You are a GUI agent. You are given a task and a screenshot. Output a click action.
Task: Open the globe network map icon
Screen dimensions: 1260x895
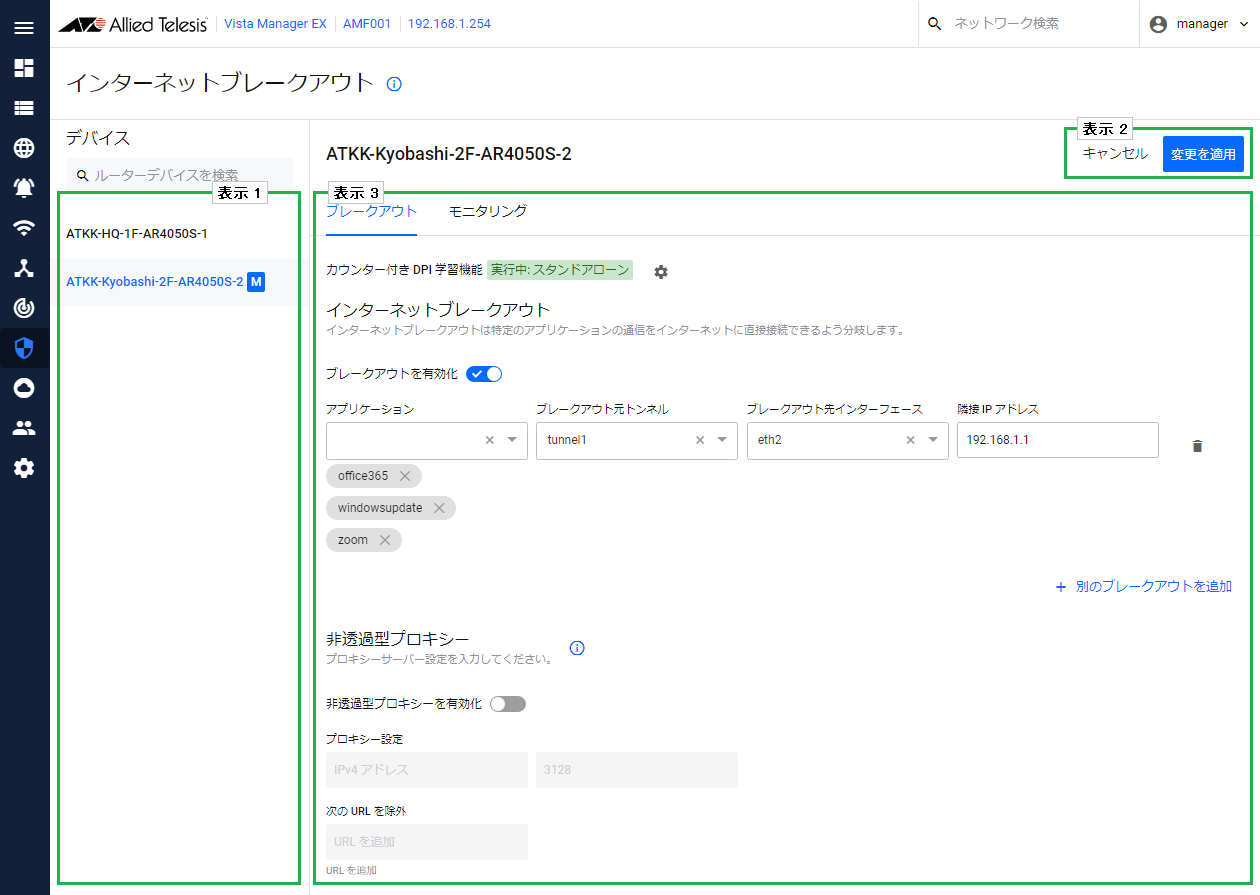(x=24, y=148)
